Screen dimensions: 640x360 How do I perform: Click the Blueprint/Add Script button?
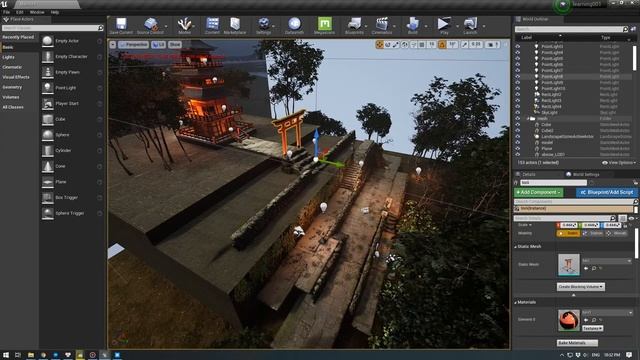(607, 192)
